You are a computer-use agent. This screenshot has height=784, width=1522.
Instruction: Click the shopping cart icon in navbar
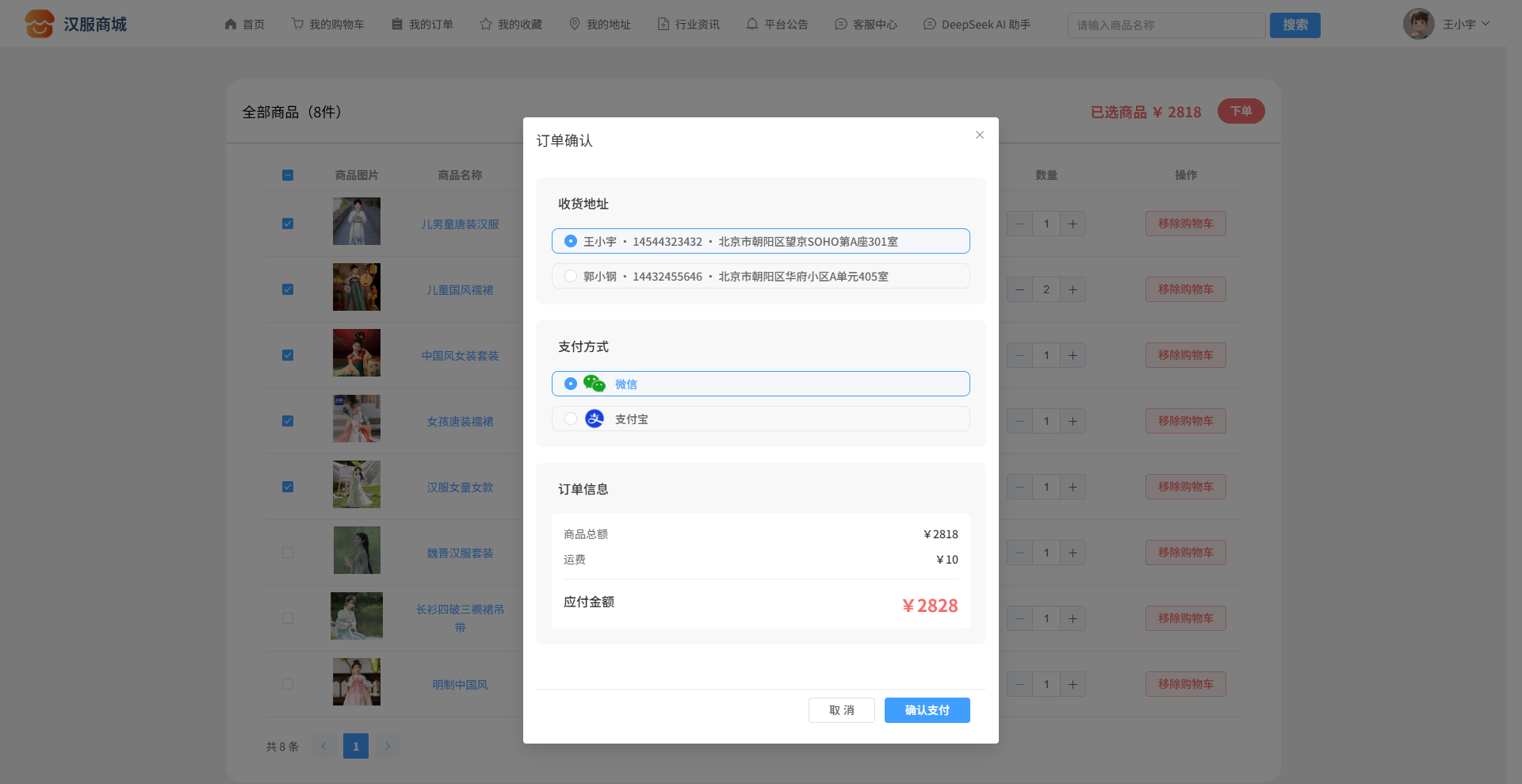point(297,25)
